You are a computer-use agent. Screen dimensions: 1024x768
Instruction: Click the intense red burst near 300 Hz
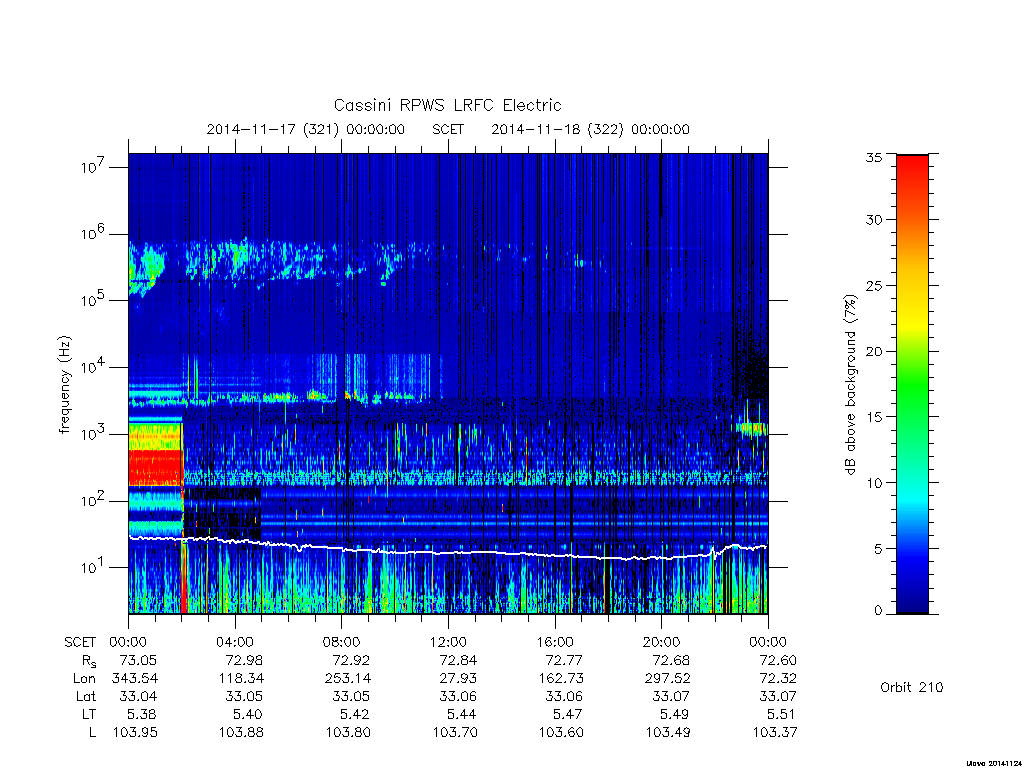tap(155, 468)
